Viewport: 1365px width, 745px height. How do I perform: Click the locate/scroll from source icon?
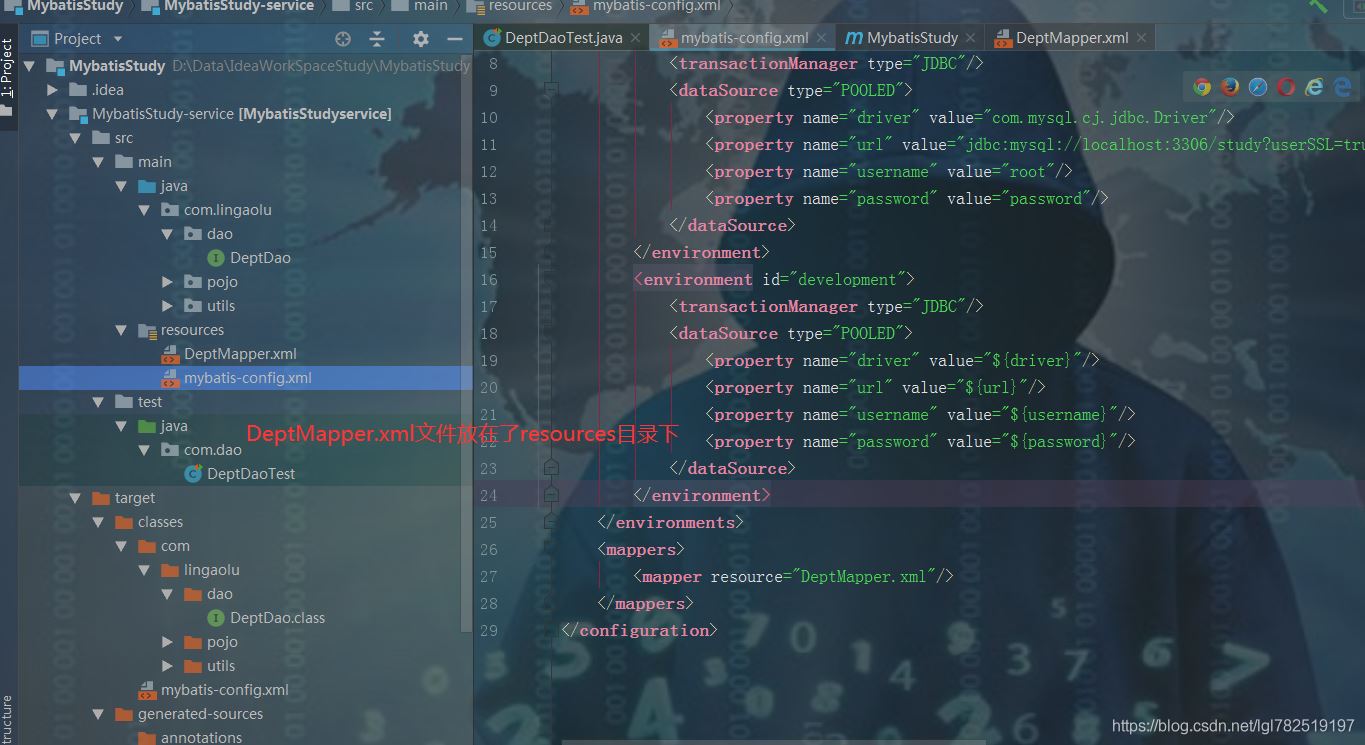coord(343,39)
